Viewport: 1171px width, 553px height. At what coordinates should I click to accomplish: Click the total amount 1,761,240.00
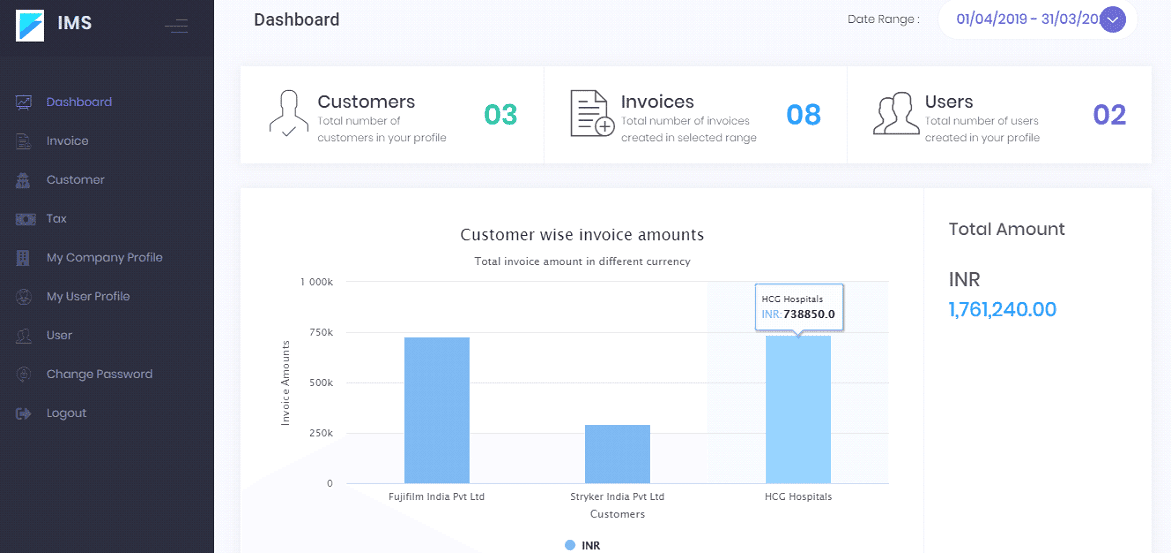[x=1002, y=309]
